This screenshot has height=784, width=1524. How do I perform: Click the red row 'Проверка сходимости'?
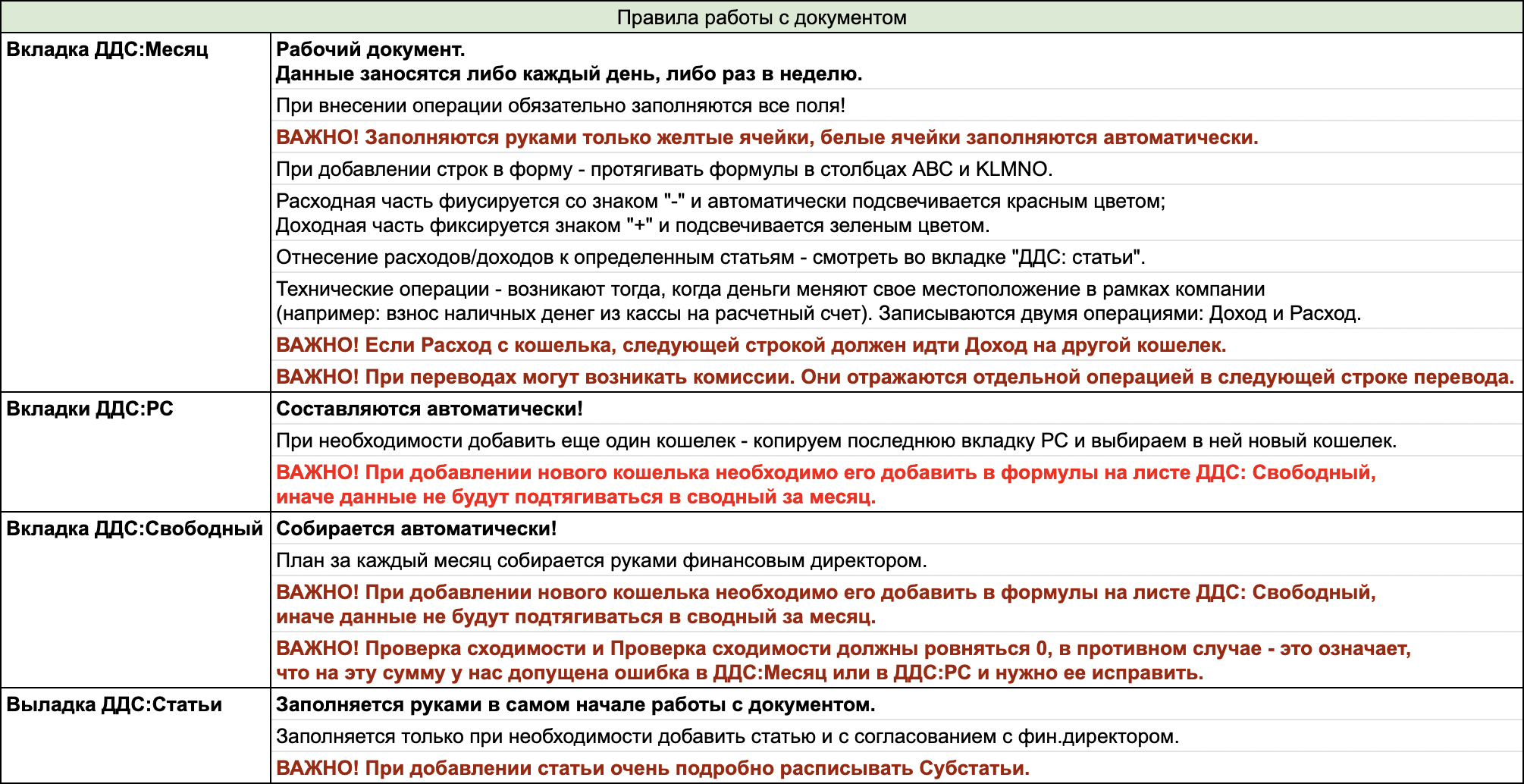pos(897,660)
